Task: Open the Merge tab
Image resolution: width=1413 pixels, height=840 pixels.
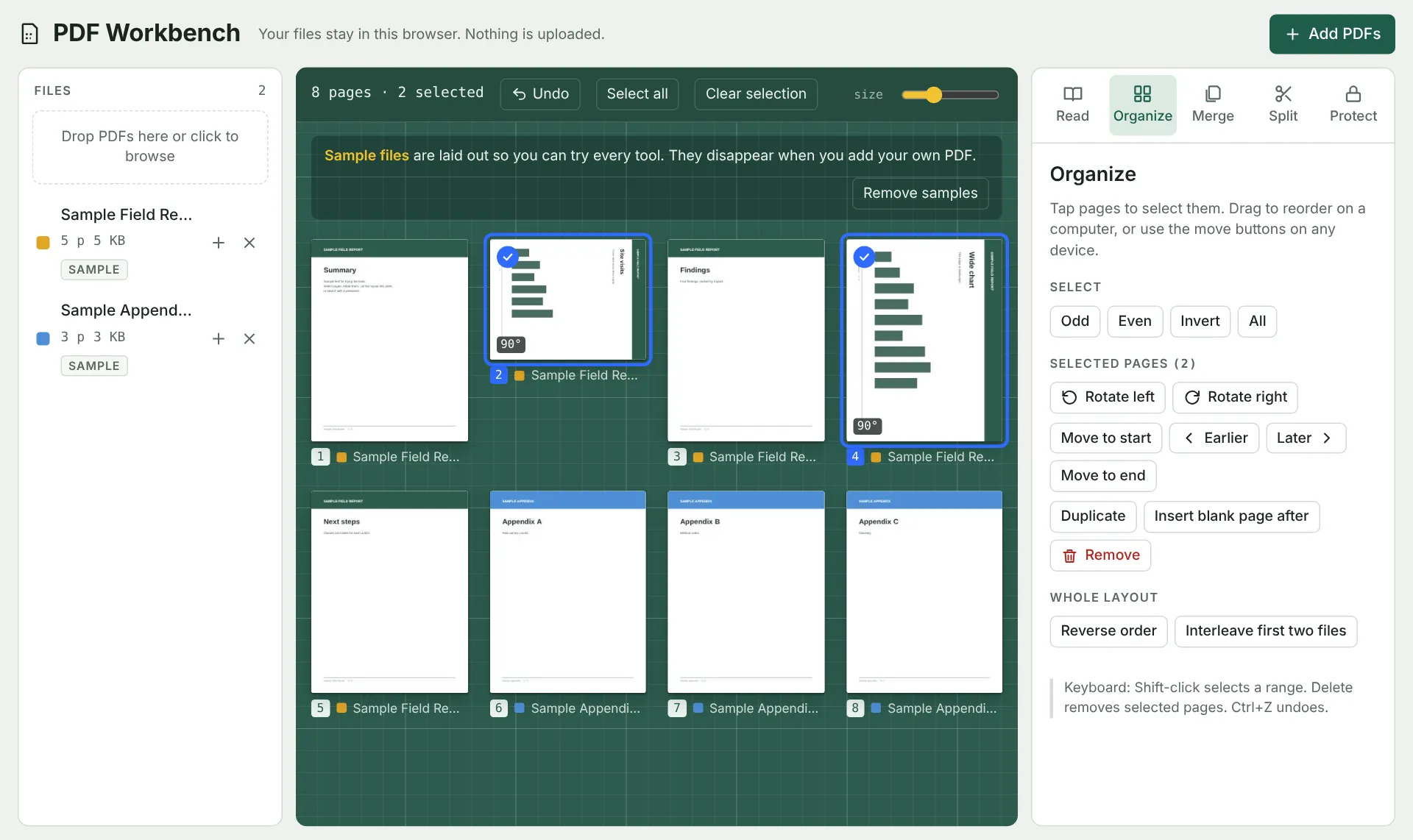Action: pyautogui.click(x=1213, y=104)
